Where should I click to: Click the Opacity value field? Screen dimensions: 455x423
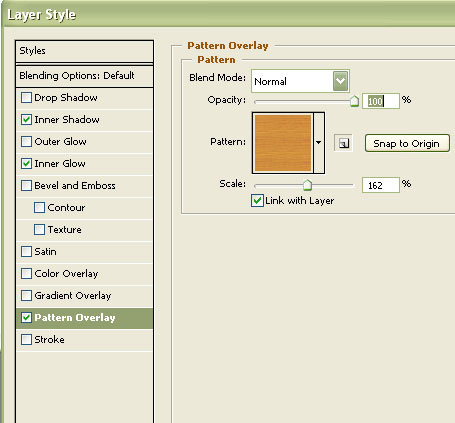[381, 101]
